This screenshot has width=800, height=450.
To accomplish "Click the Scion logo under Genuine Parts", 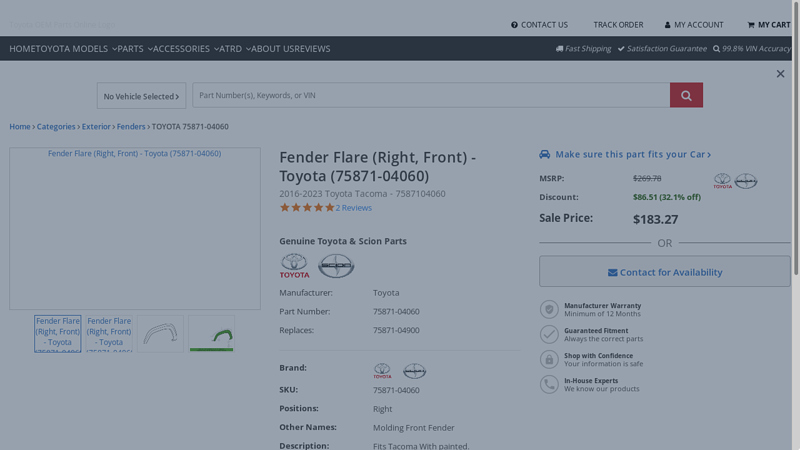I will pos(336,266).
